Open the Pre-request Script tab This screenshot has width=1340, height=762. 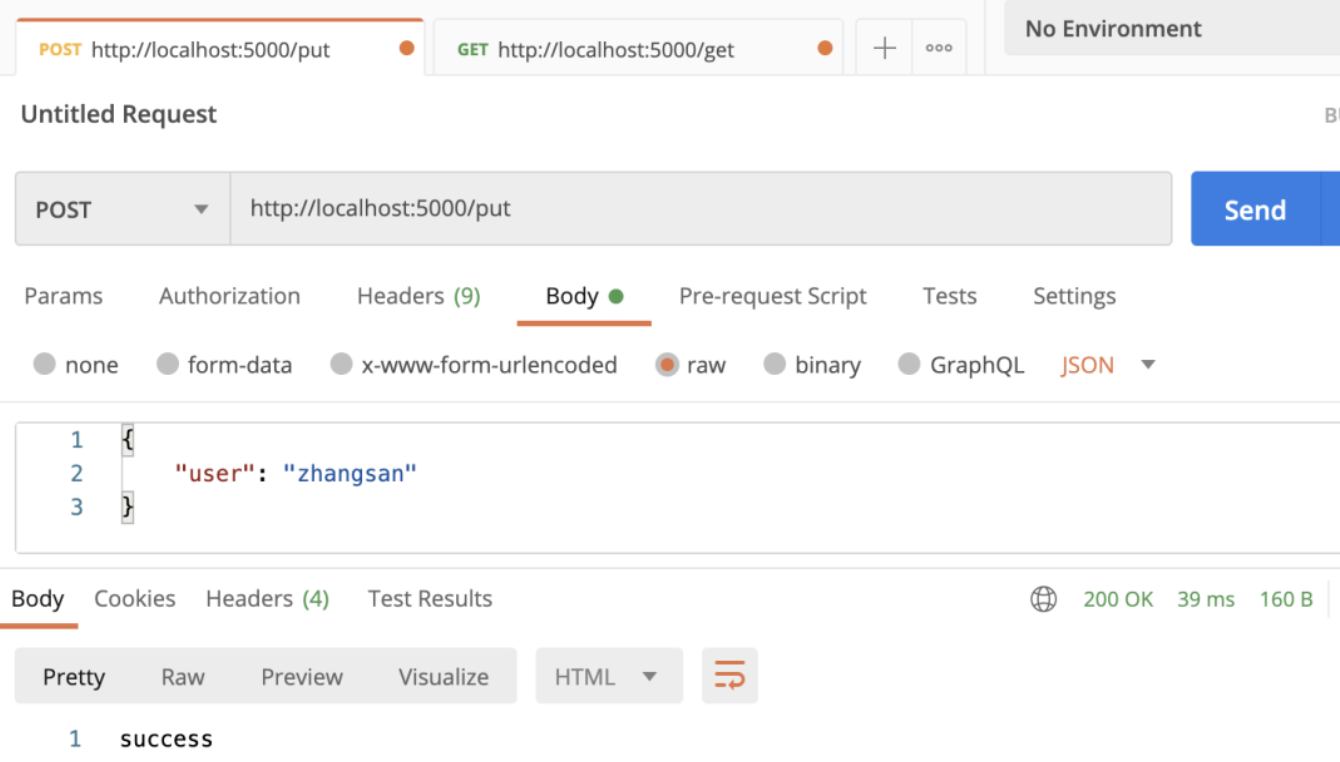click(x=773, y=296)
